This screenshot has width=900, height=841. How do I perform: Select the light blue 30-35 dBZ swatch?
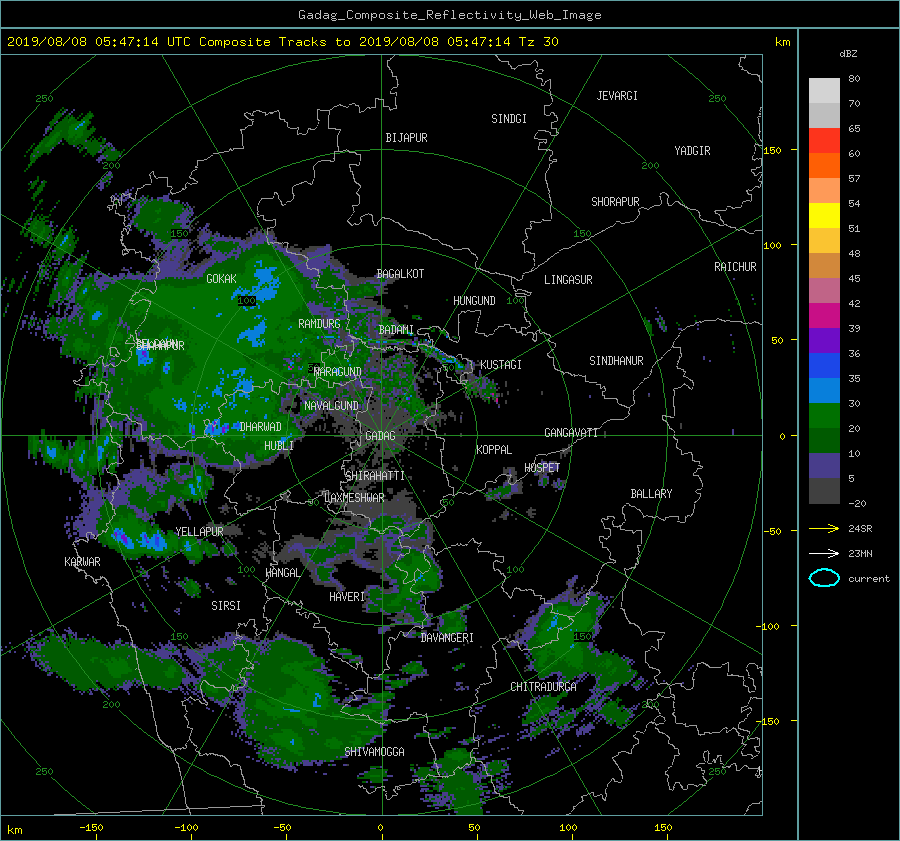(824, 390)
